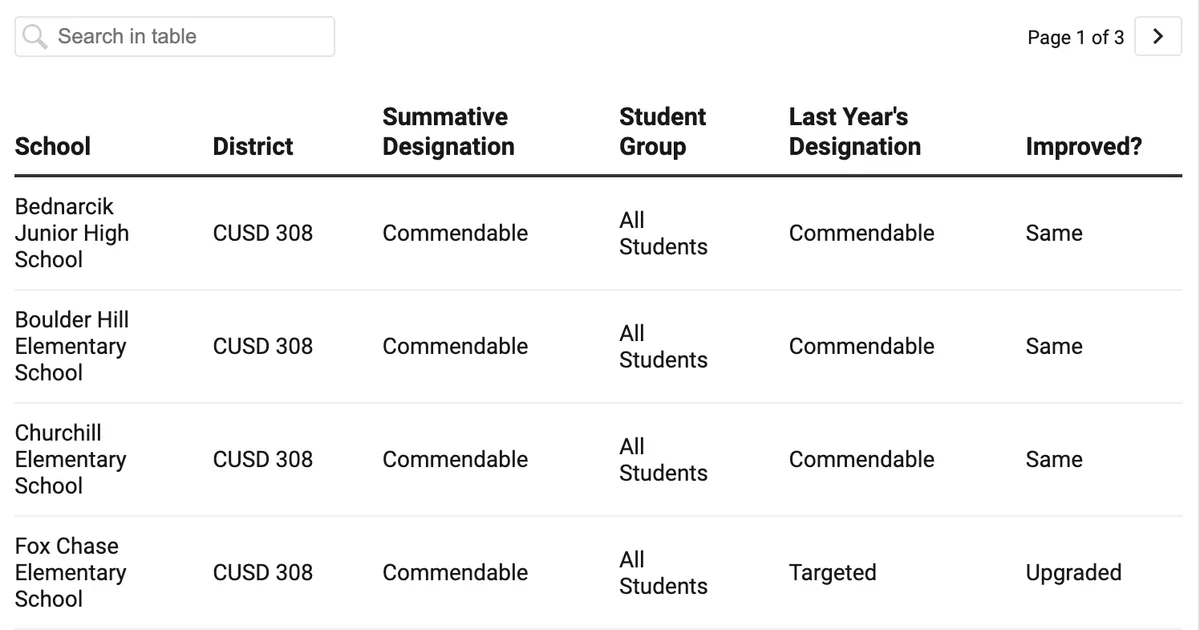
Task: Click the next page arrow chevron
Action: (1158, 35)
